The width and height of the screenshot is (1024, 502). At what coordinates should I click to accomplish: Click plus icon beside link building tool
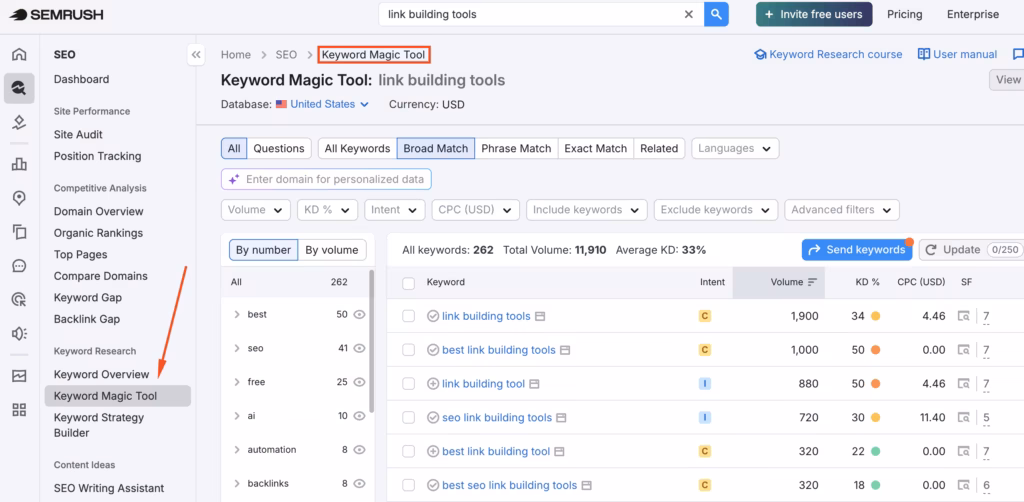pyautogui.click(x=432, y=384)
